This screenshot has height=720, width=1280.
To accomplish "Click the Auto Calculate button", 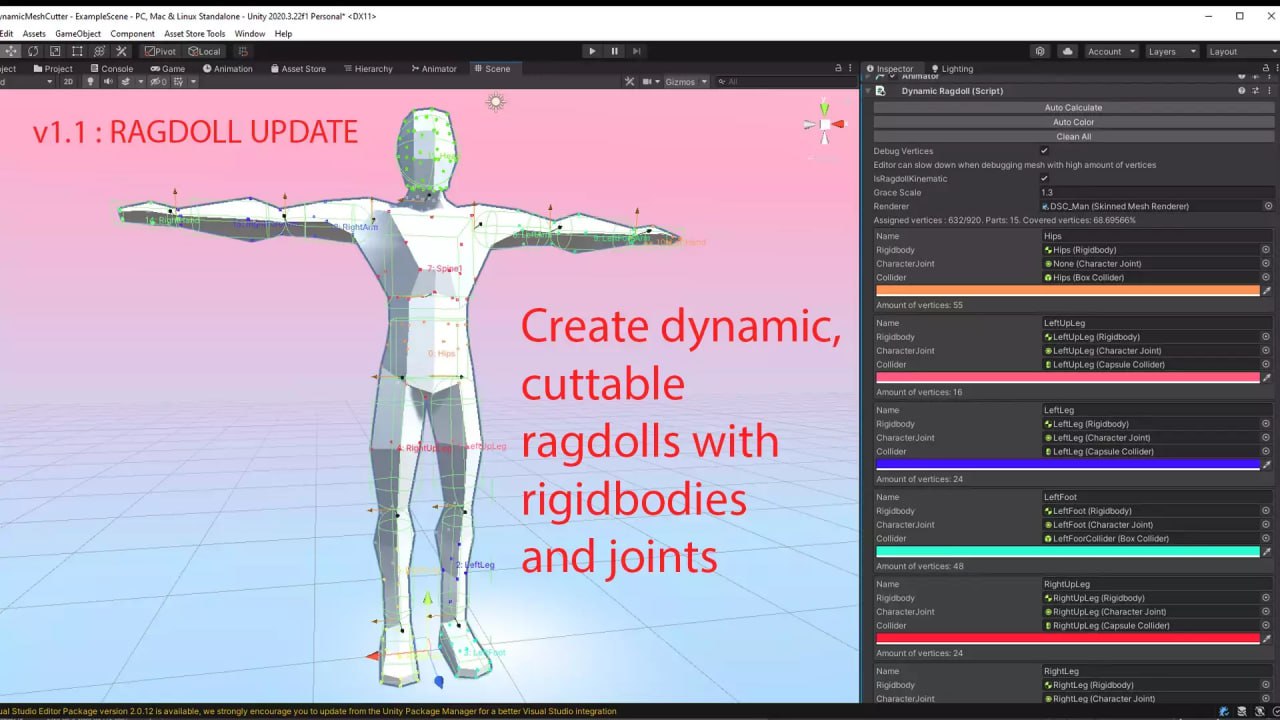I will click(x=1074, y=107).
